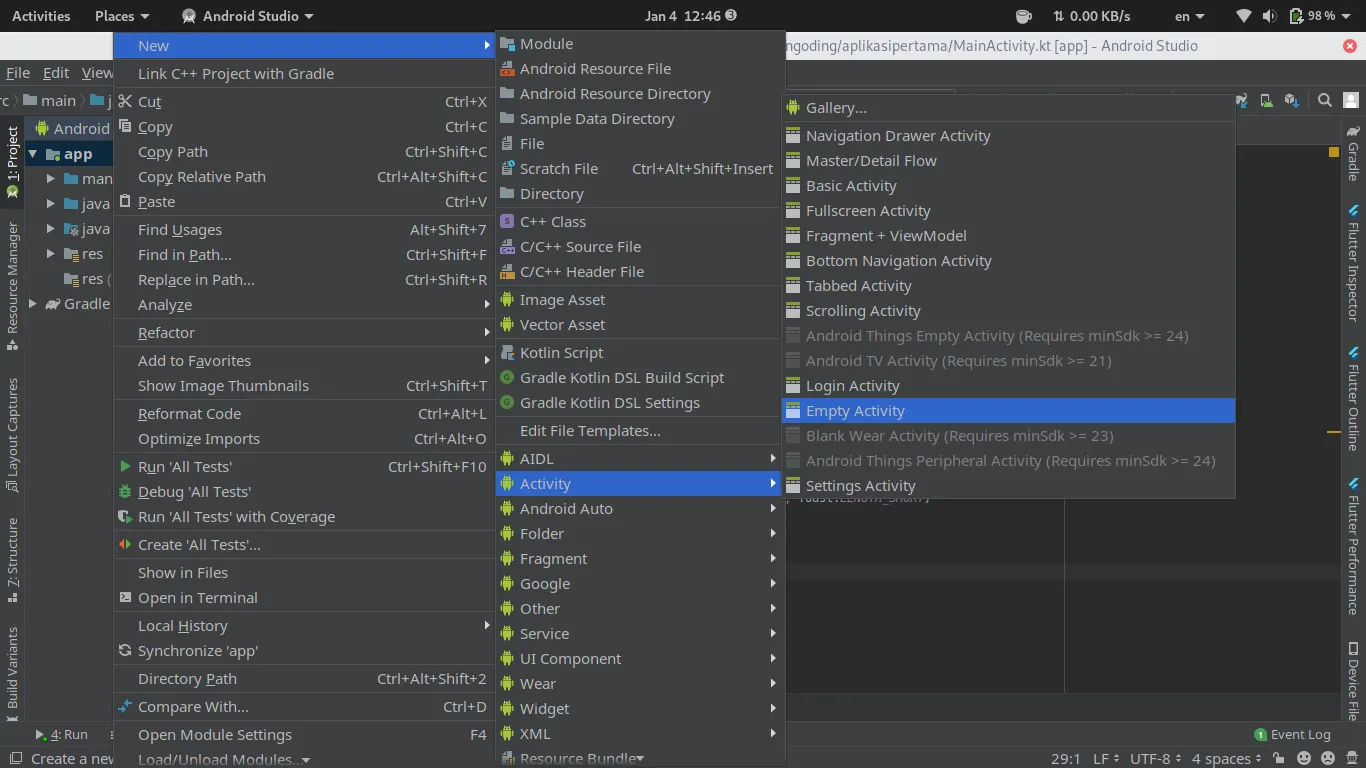
Task: Open the Device File Explorer side panel
Action: pyautogui.click(x=1353, y=682)
